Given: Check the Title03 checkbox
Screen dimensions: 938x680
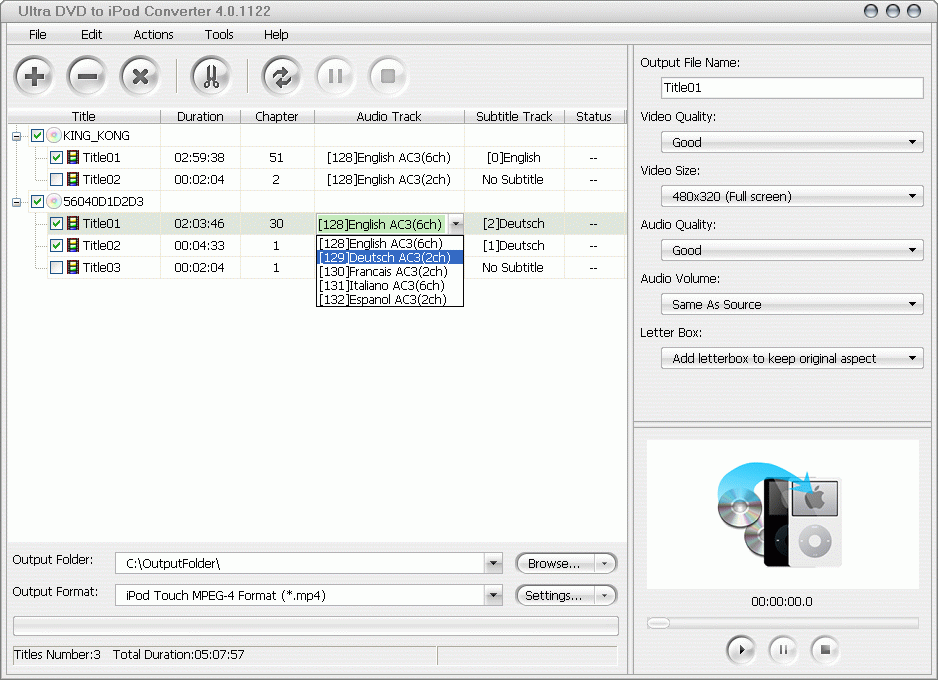Looking at the screenshot, I should (x=56, y=267).
